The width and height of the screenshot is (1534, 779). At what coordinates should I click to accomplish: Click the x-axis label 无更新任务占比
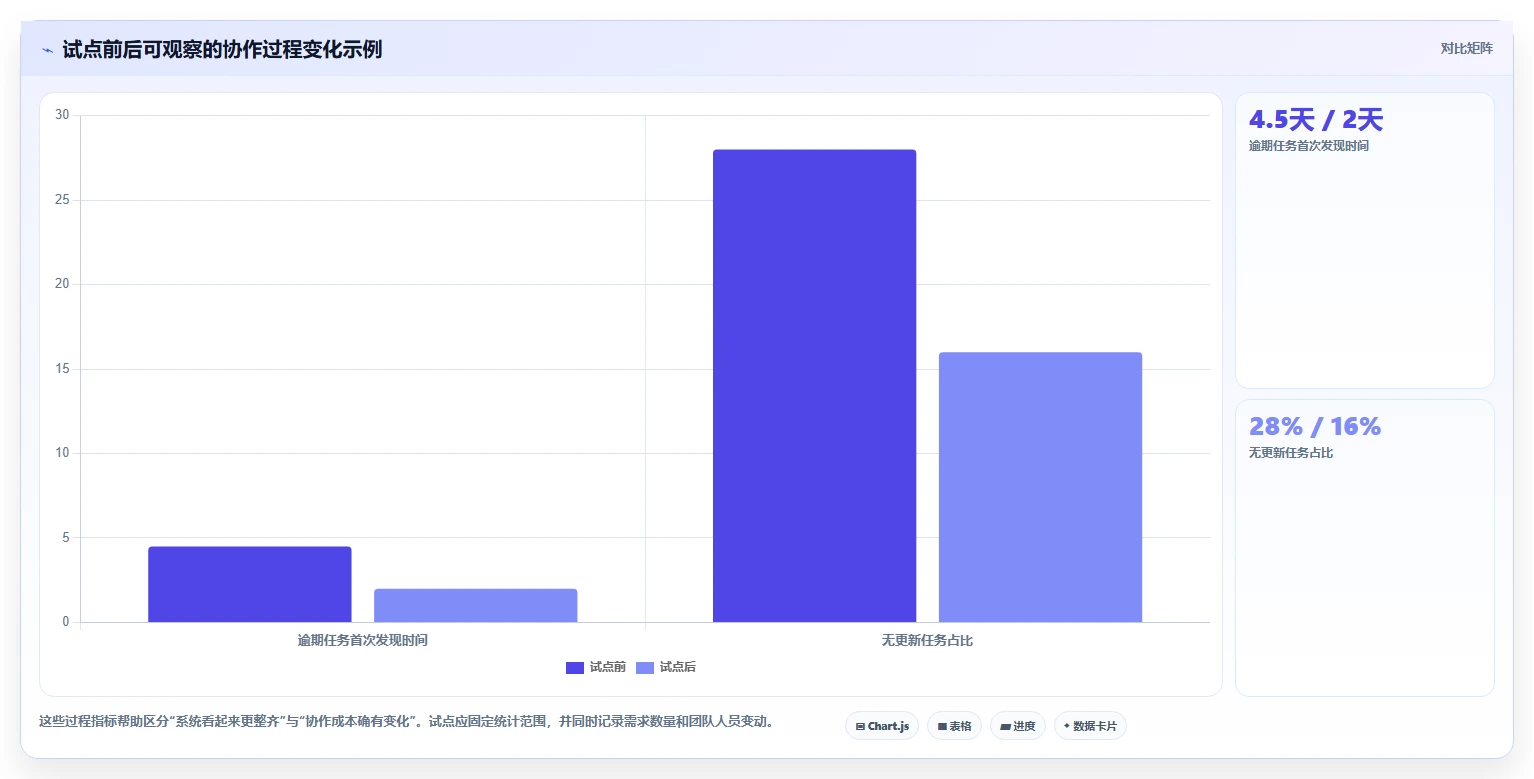tap(927, 640)
